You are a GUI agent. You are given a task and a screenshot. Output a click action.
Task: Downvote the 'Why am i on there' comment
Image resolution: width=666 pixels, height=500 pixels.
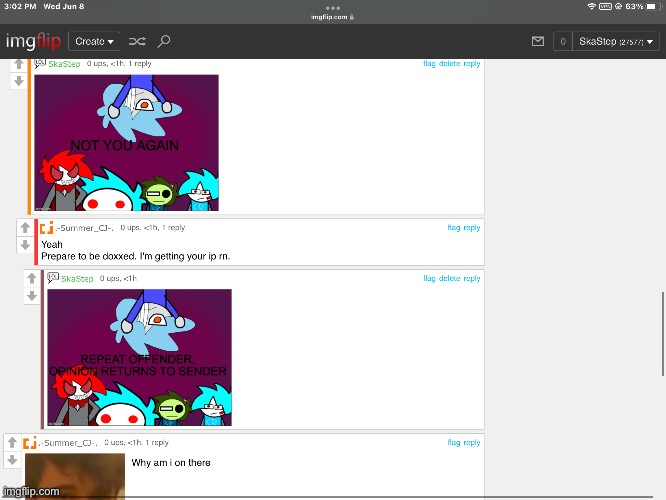click(x=12, y=460)
